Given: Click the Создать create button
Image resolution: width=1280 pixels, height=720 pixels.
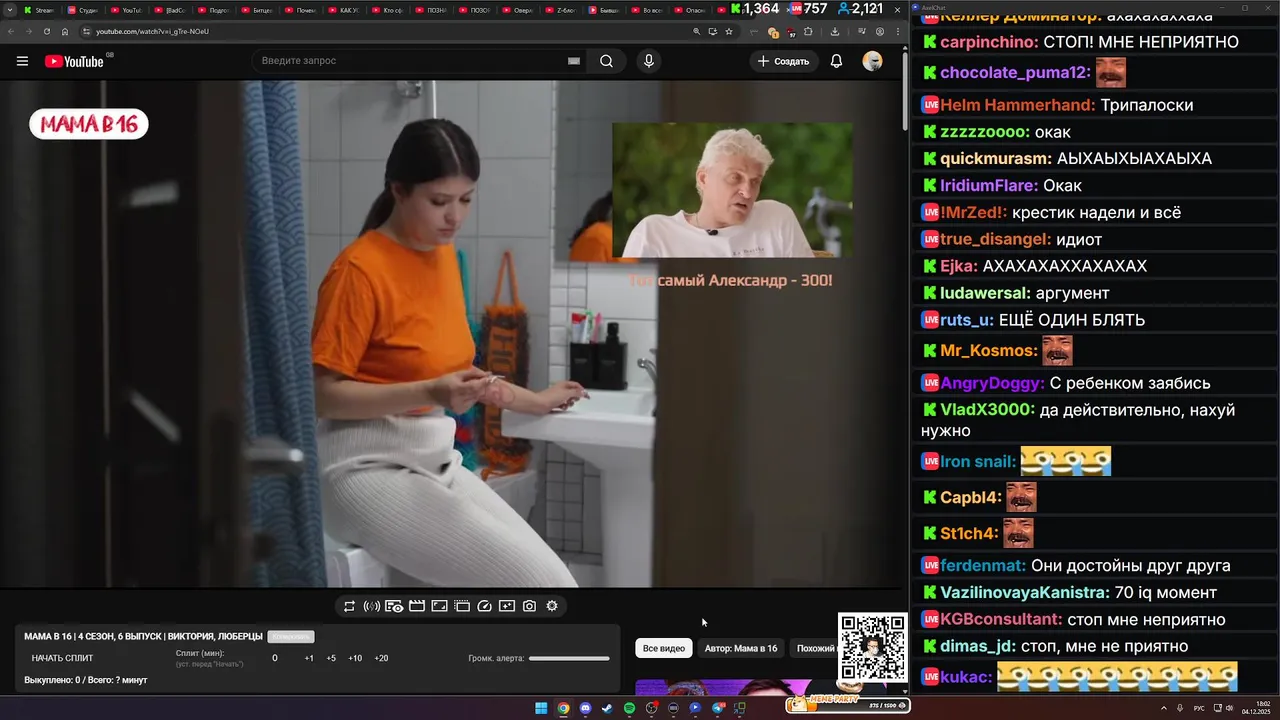Looking at the screenshot, I should (x=783, y=61).
